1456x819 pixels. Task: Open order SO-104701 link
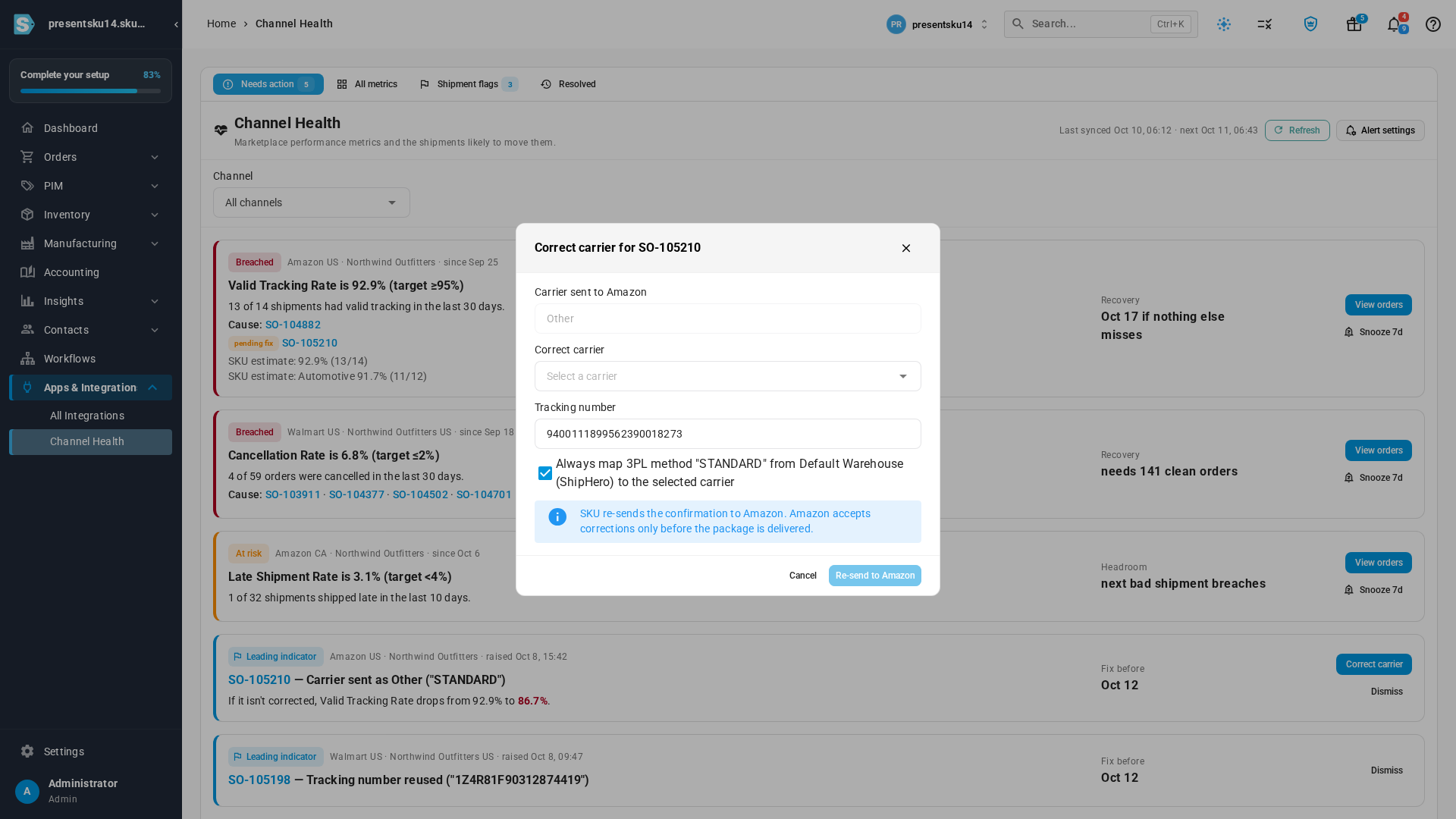tap(484, 494)
